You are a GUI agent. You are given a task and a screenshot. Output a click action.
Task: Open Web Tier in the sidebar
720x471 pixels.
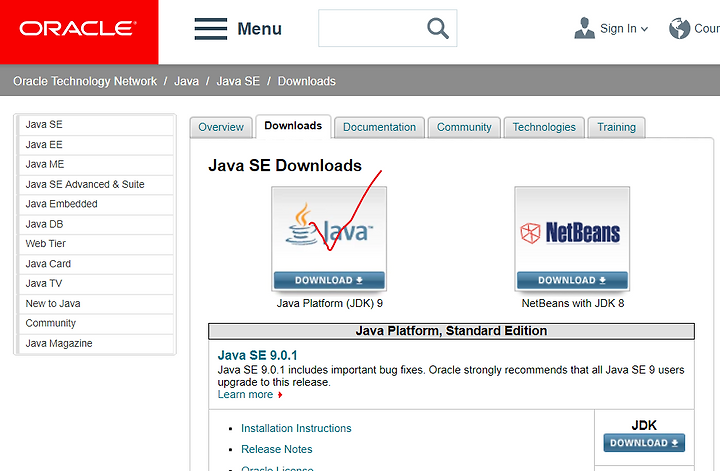tap(95, 244)
